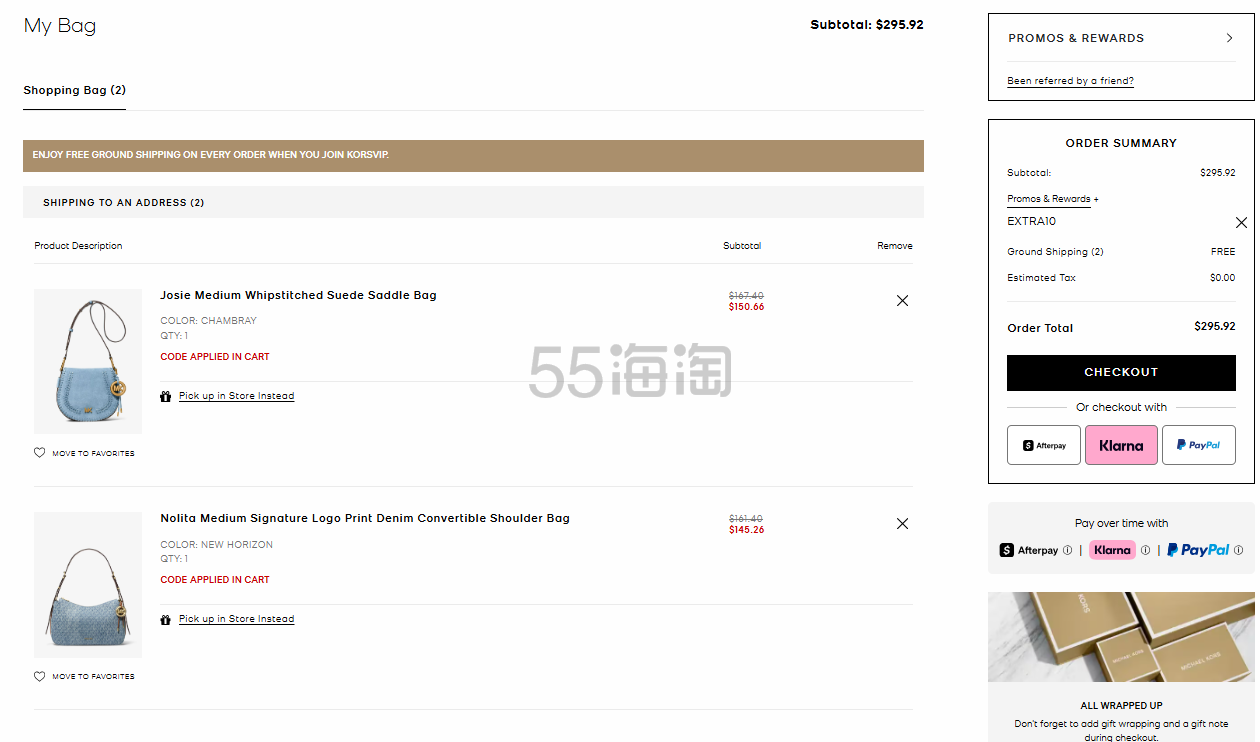Click the Afterpay logo in pay over time
Image resolution: width=1260 pixels, height=742 pixels.
click(x=1029, y=550)
